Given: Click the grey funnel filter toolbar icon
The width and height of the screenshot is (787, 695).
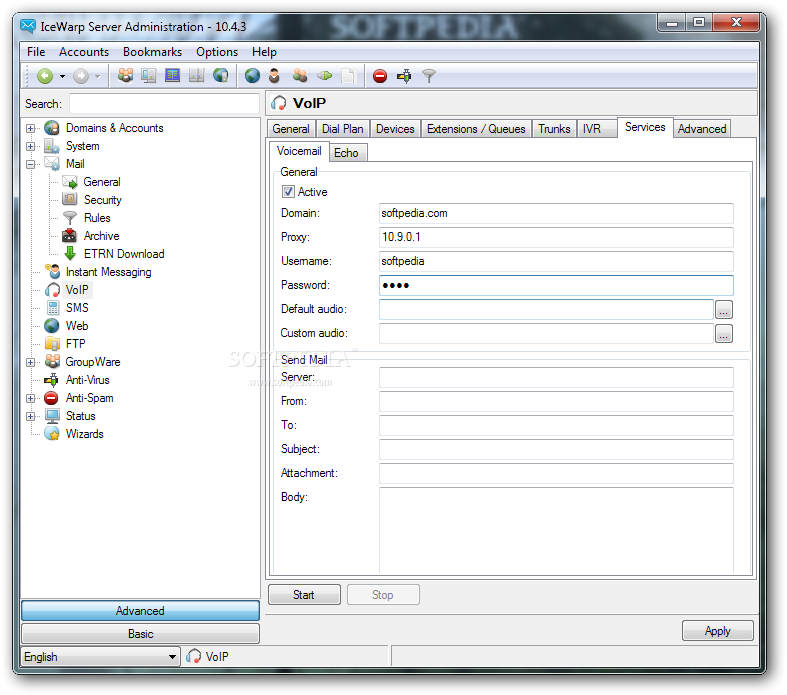Looking at the screenshot, I should click(x=429, y=76).
